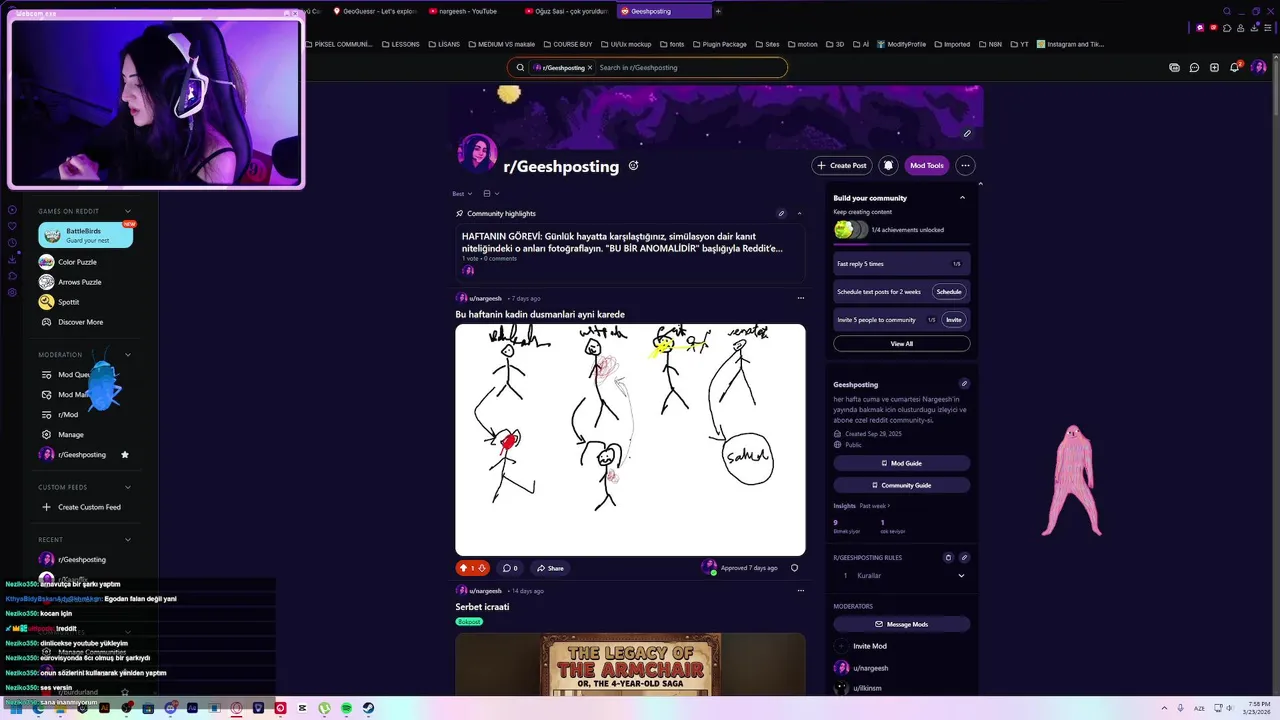Click the View All achievements button

click(901, 344)
